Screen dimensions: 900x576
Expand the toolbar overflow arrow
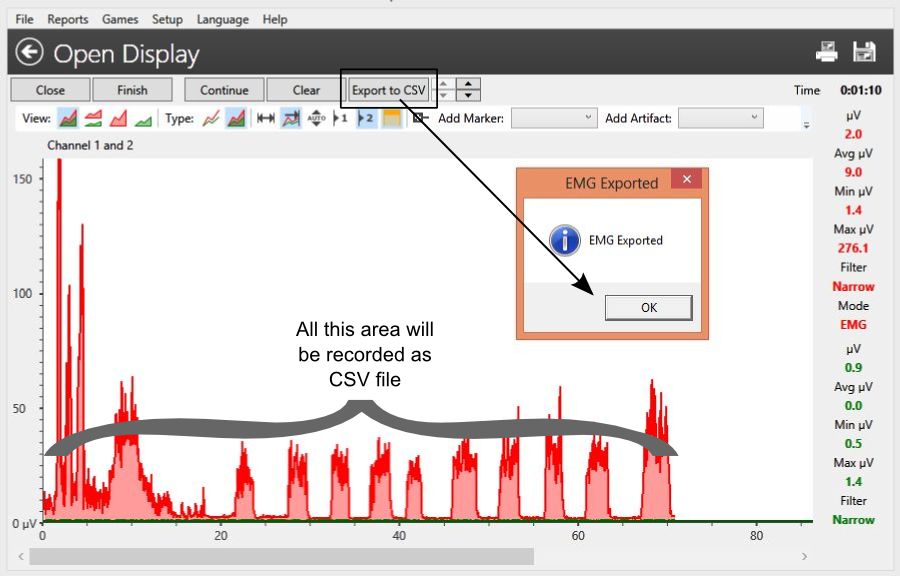807,124
